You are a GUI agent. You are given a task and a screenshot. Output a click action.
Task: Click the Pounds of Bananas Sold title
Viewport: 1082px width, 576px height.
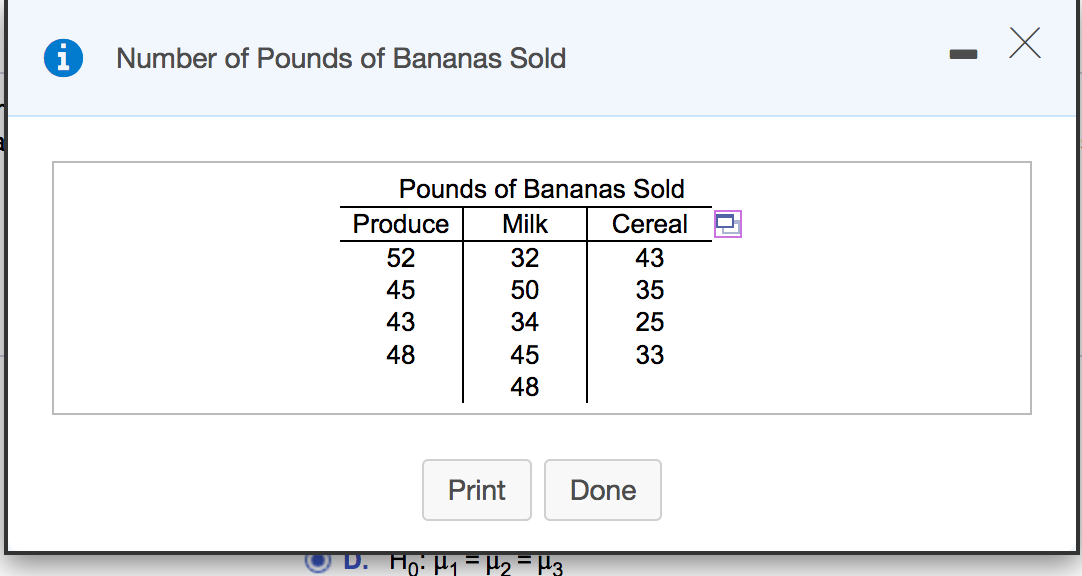pyautogui.click(x=541, y=189)
